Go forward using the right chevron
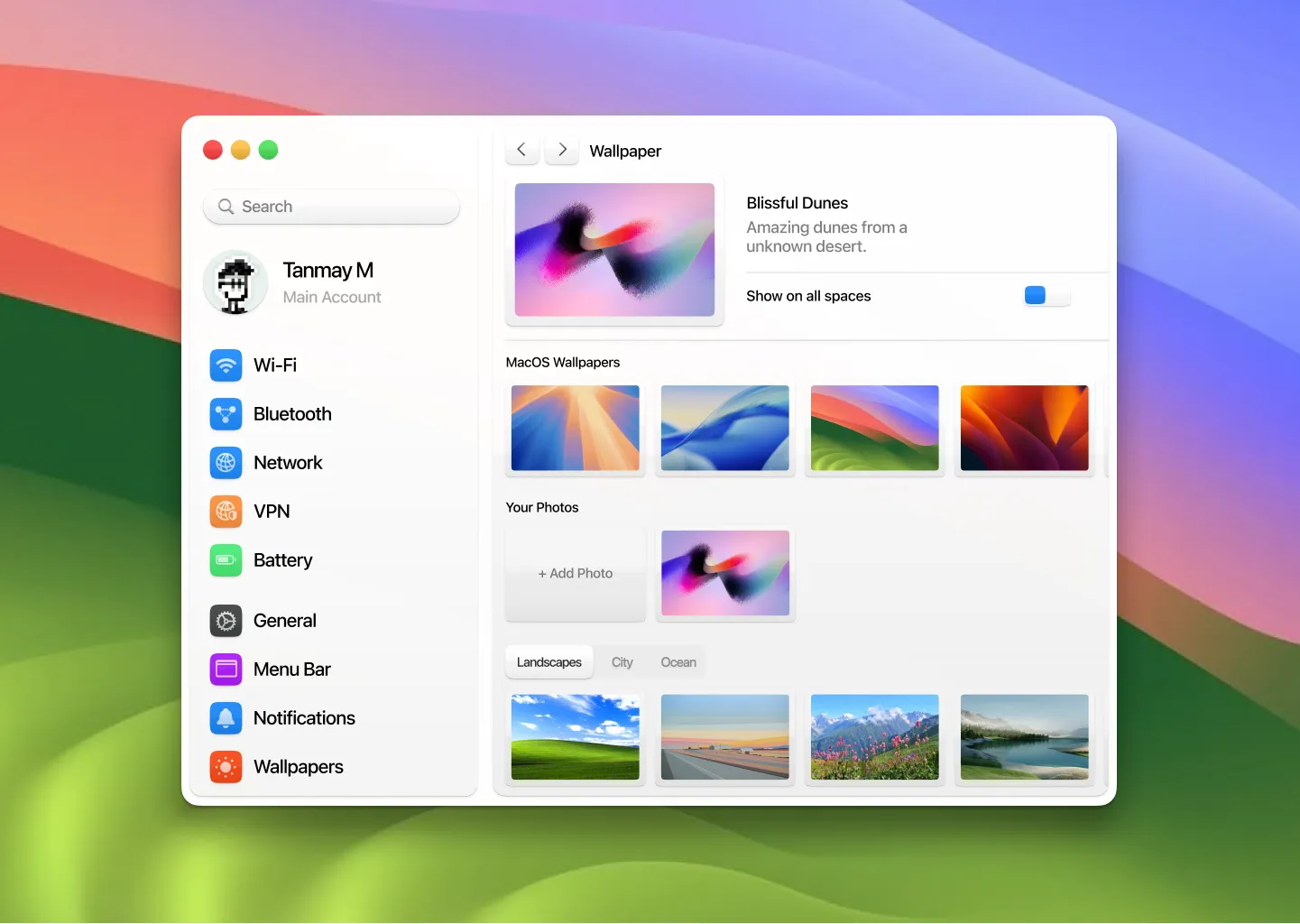This screenshot has width=1300, height=924. pos(561,150)
